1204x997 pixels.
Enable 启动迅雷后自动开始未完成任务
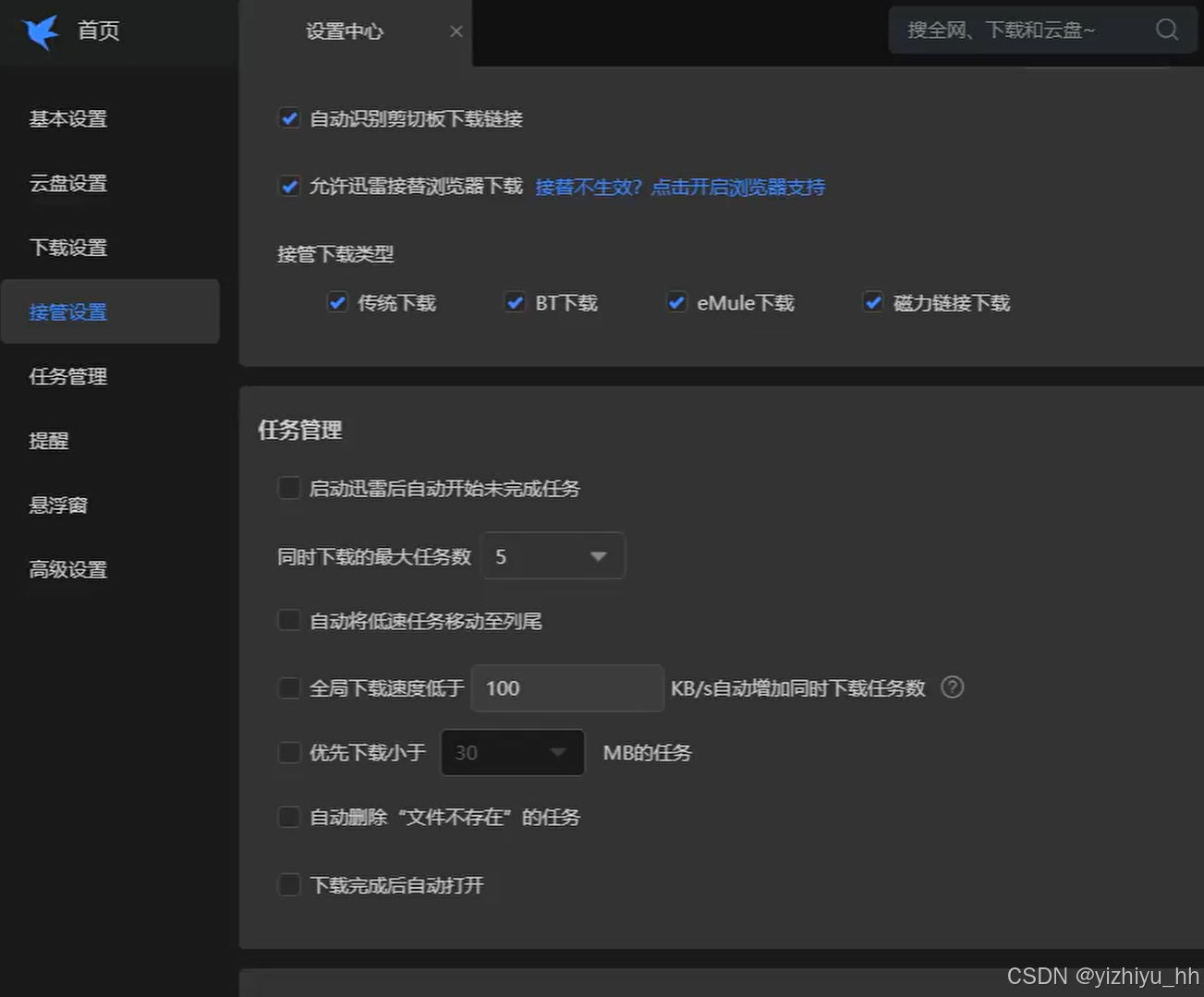(x=289, y=488)
